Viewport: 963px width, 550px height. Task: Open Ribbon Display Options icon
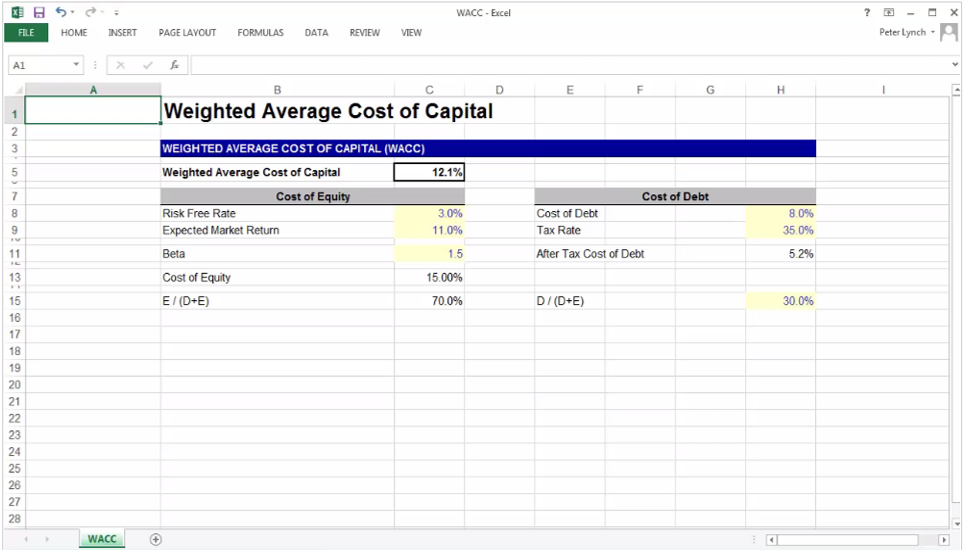(888, 12)
